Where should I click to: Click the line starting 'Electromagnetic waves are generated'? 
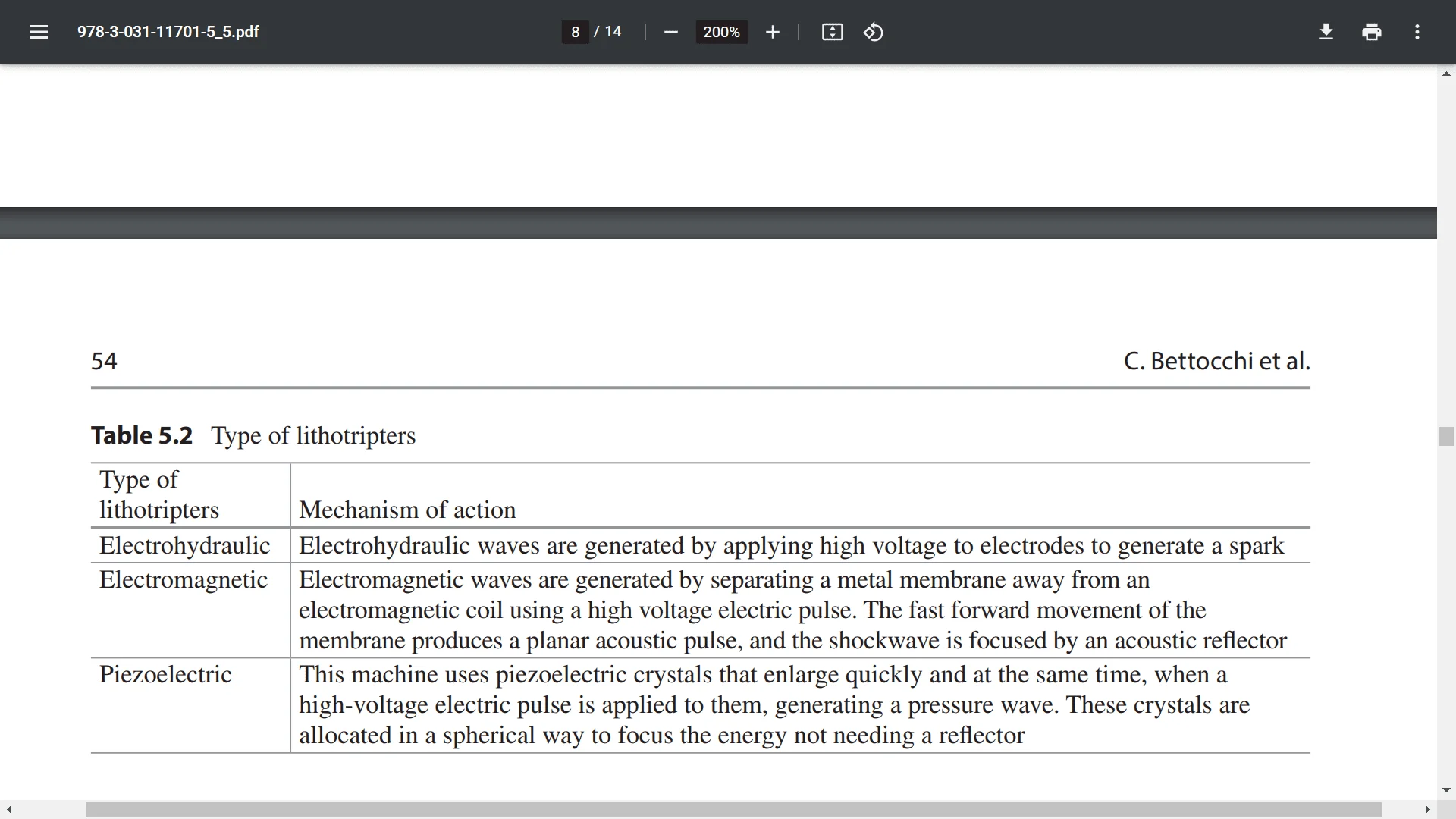coord(724,580)
